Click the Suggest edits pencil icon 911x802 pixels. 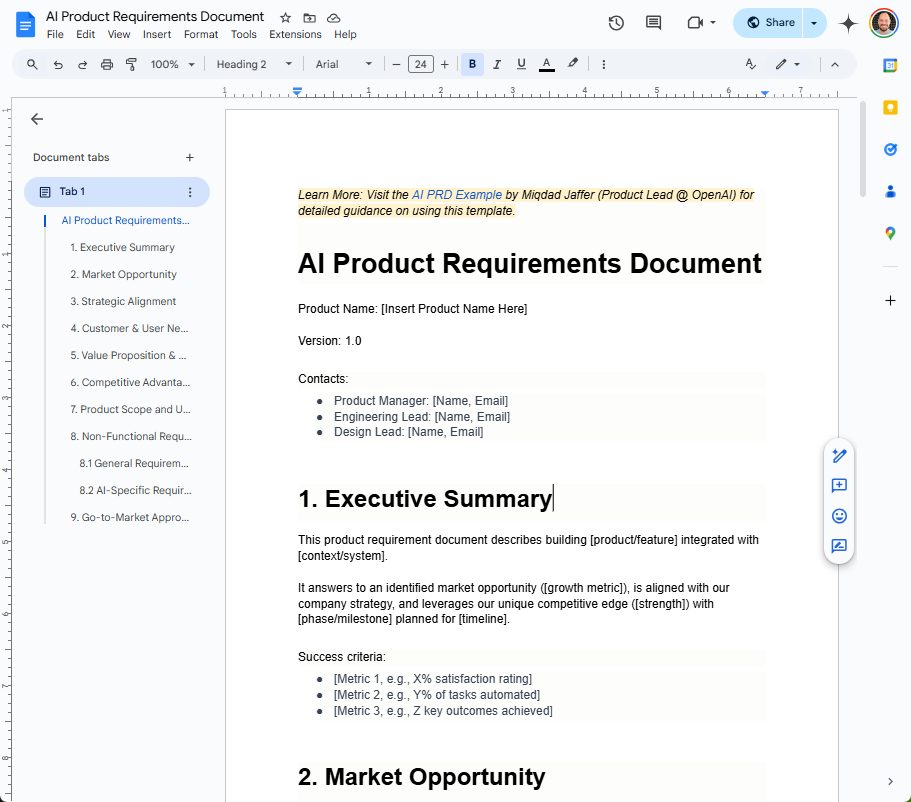click(838, 546)
